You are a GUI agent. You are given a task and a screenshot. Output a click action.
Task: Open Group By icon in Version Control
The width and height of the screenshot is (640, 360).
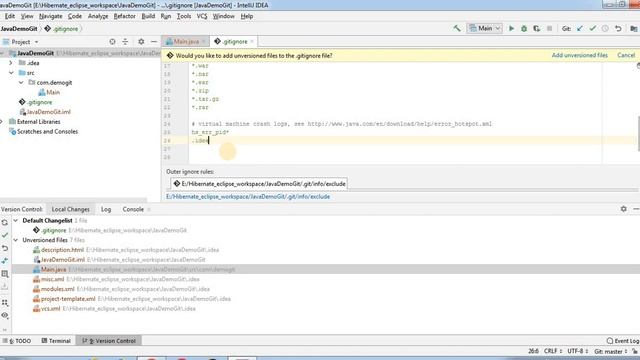coord(5,302)
